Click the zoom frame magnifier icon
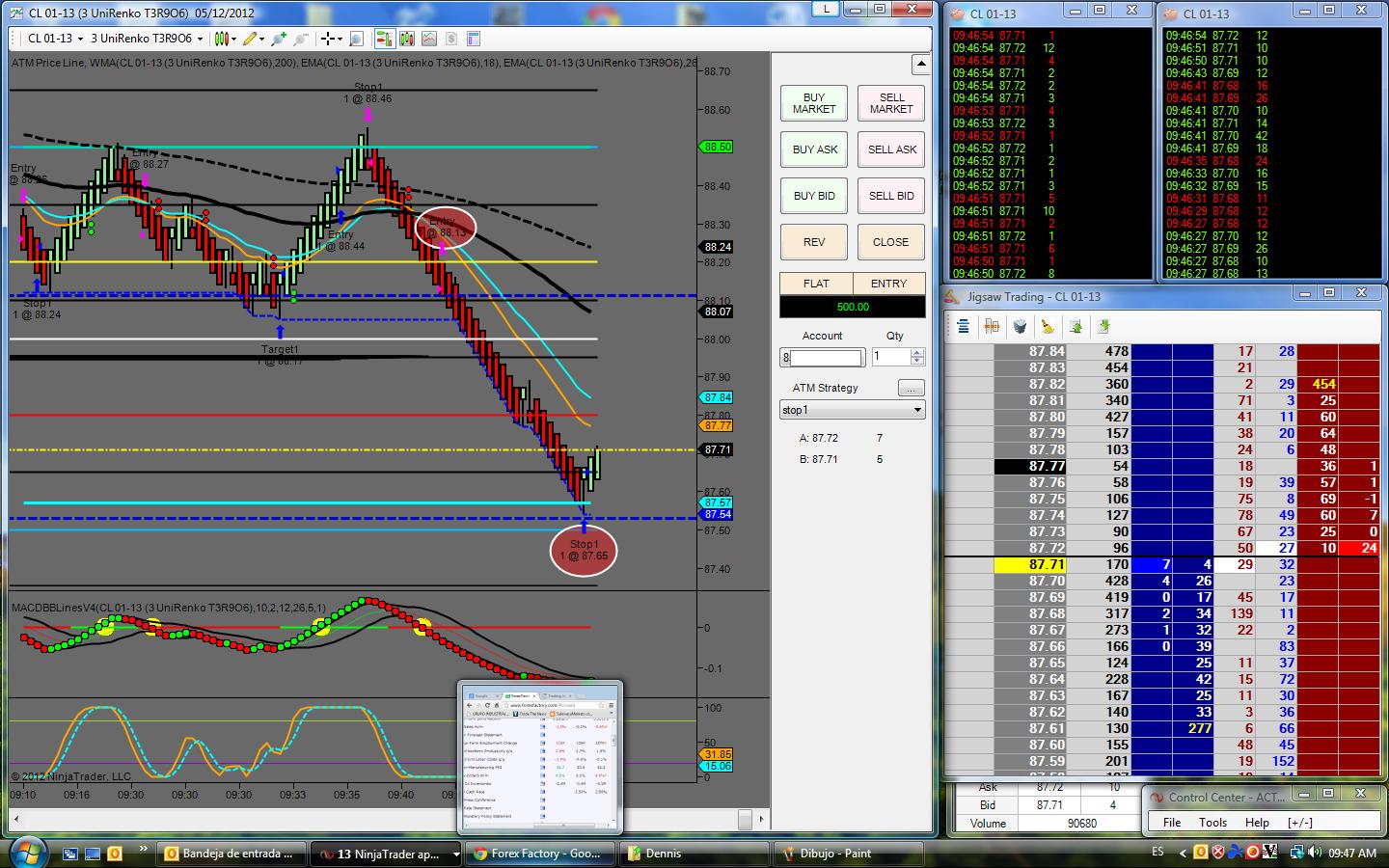 [356, 39]
